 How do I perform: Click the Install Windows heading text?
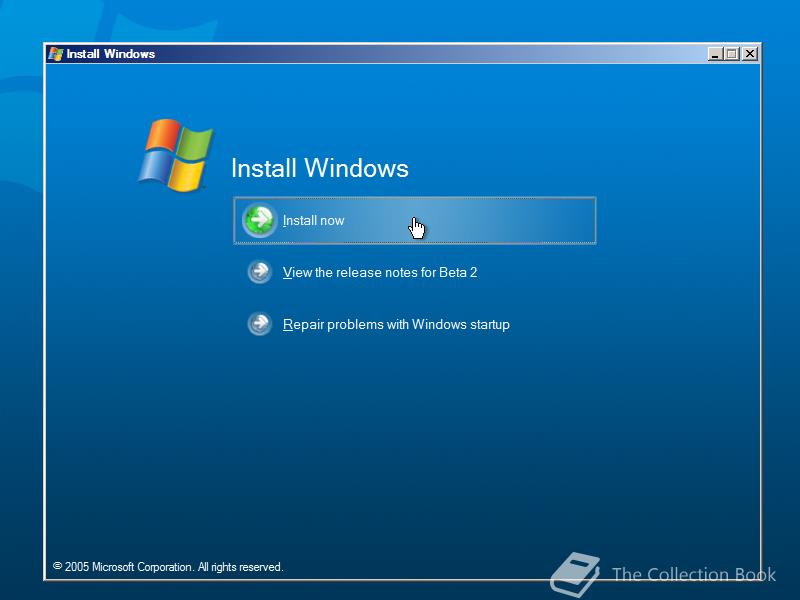point(320,168)
